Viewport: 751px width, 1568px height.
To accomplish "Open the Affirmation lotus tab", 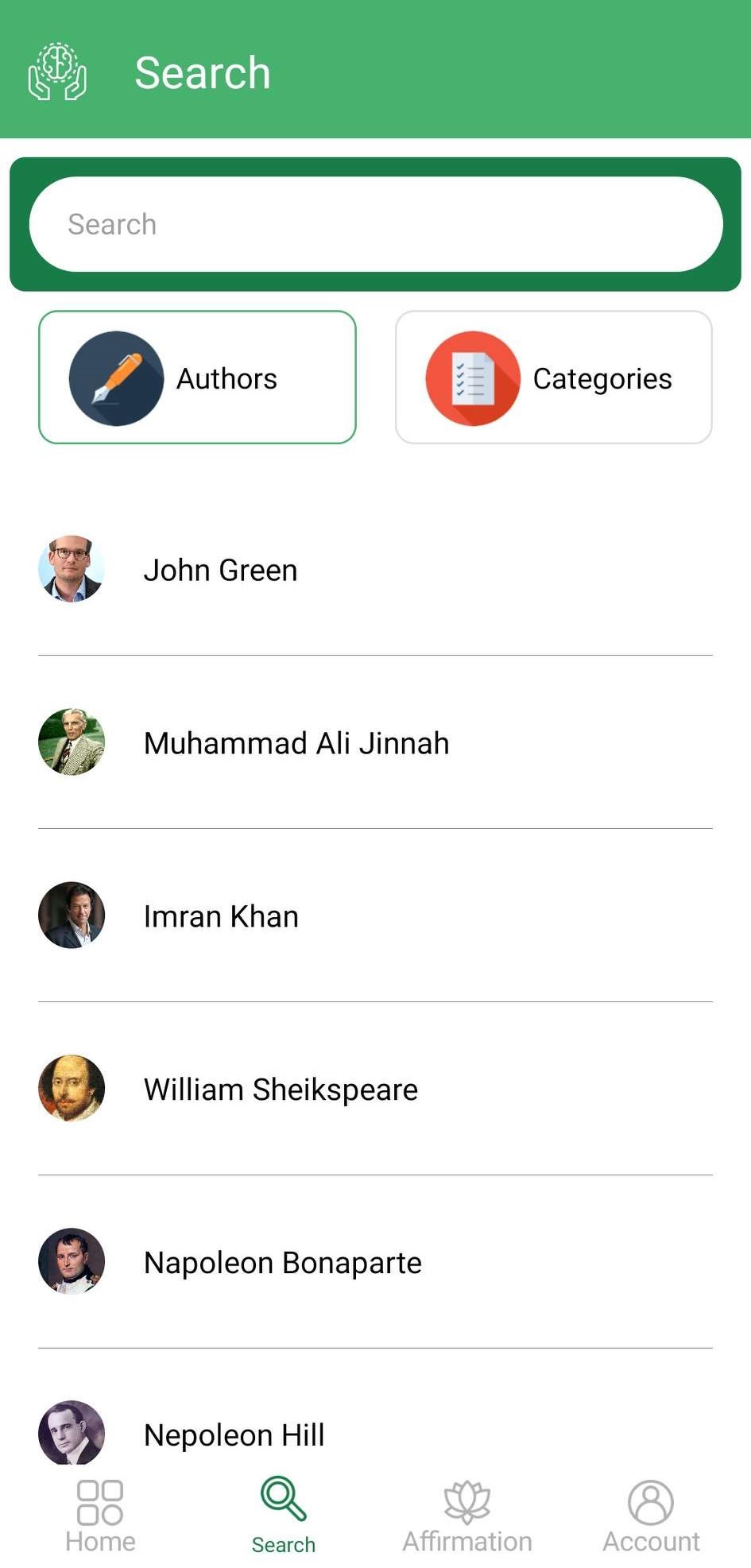I will pos(467,1516).
